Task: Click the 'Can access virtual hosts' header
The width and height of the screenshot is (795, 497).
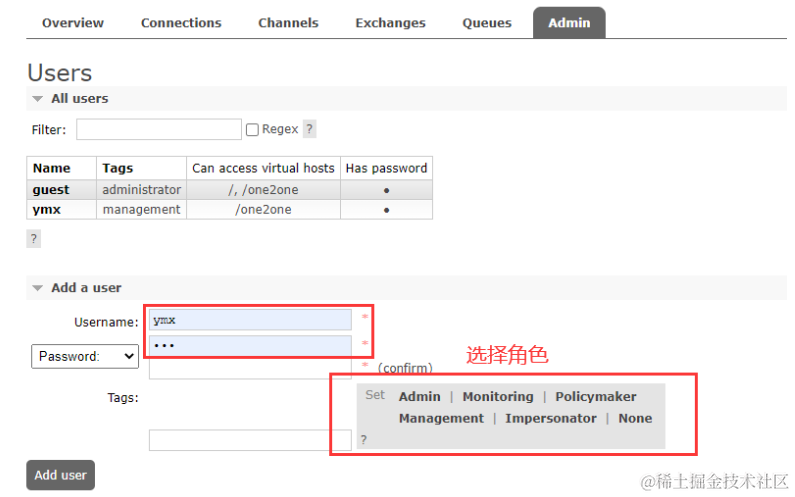Action: click(x=263, y=168)
